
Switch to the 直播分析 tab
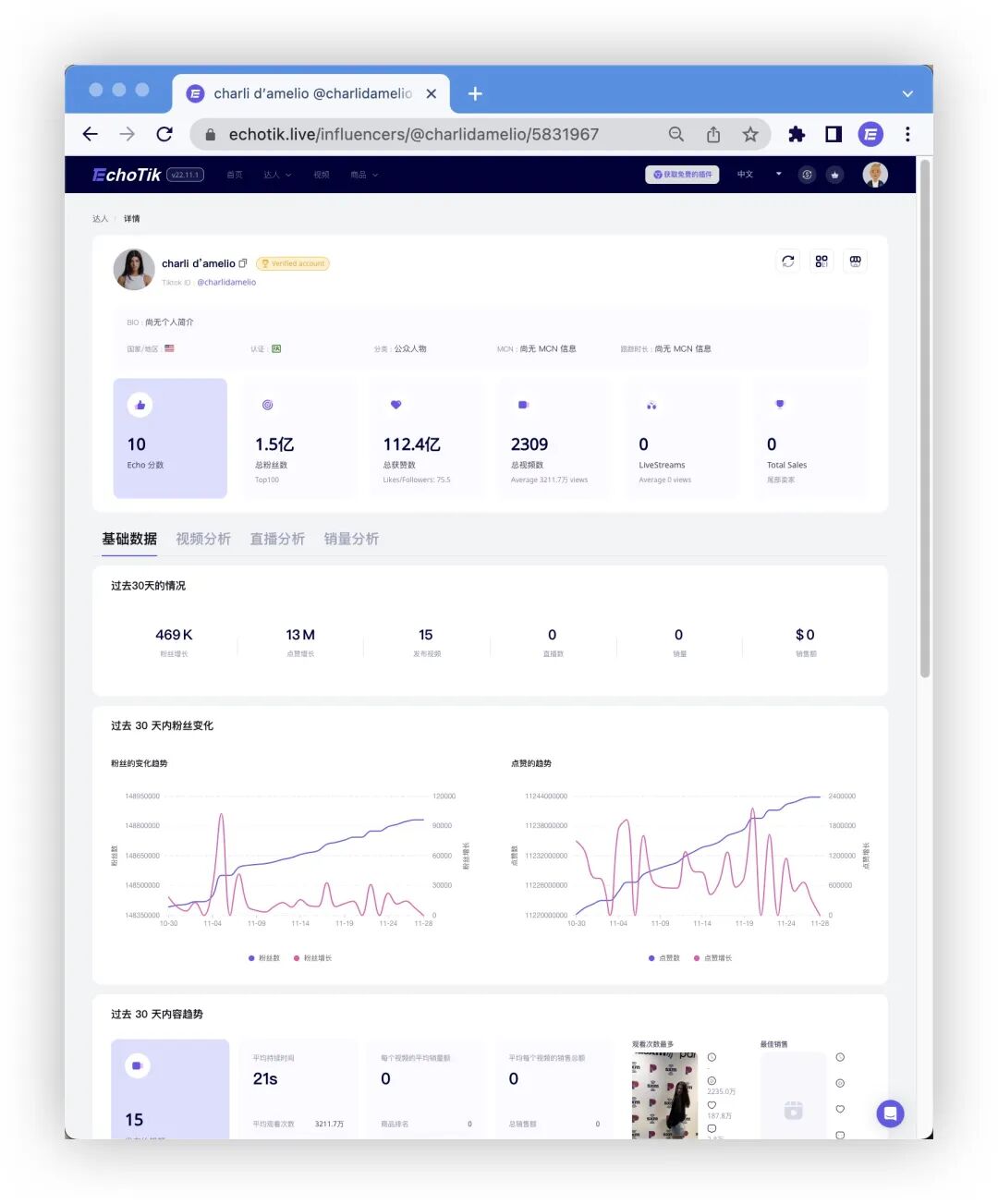coord(277,539)
